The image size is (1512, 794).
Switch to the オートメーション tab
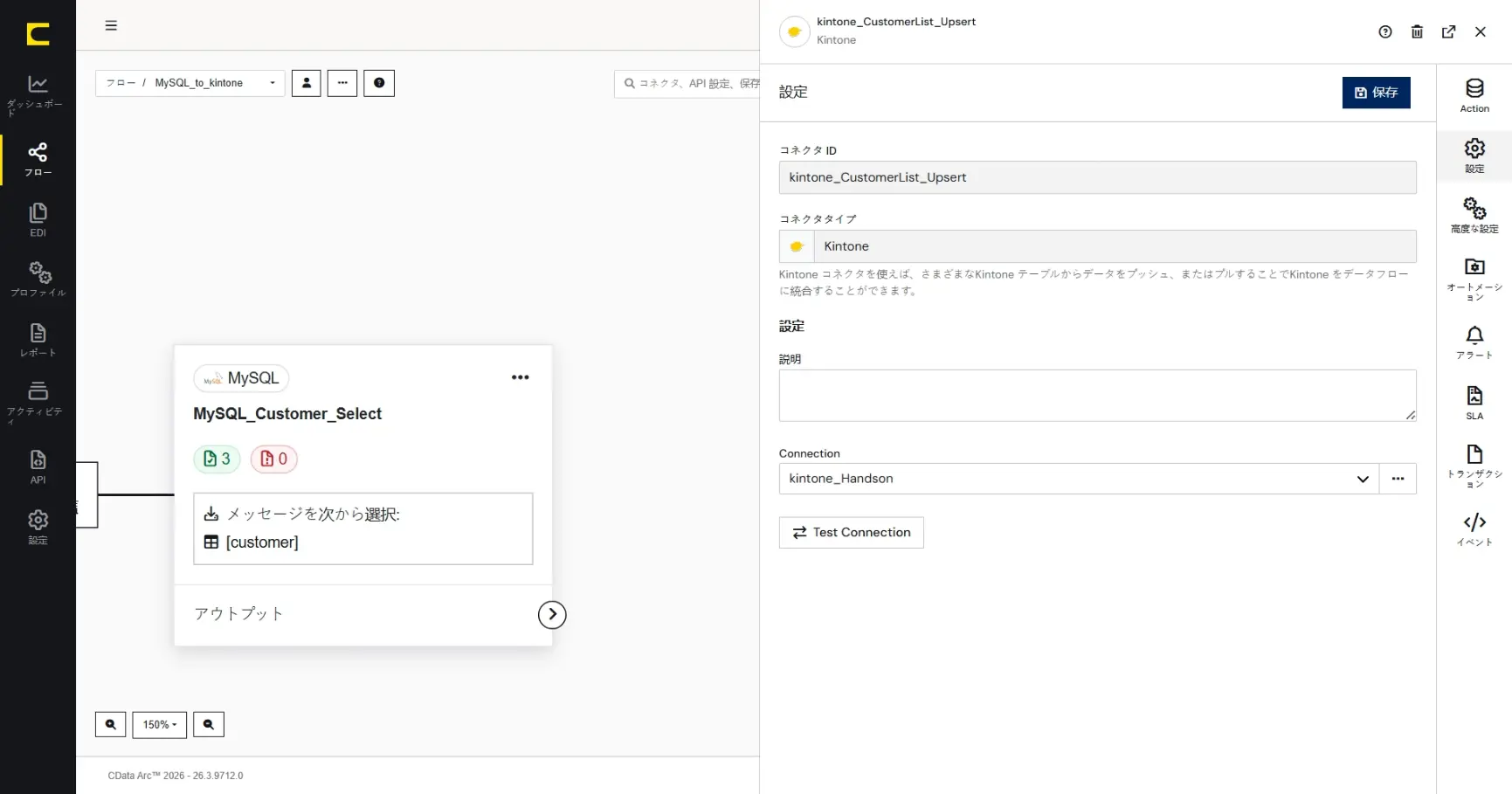tap(1474, 279)
